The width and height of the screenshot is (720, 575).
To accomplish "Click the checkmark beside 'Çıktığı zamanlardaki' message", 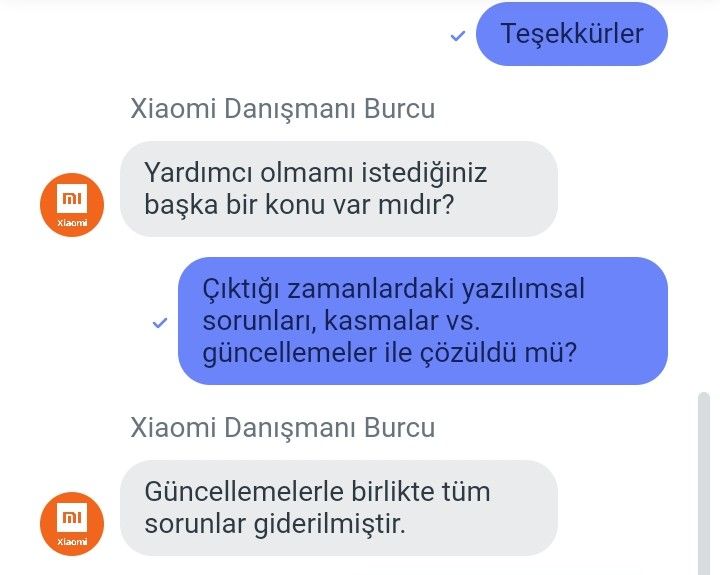I will 160,323.
